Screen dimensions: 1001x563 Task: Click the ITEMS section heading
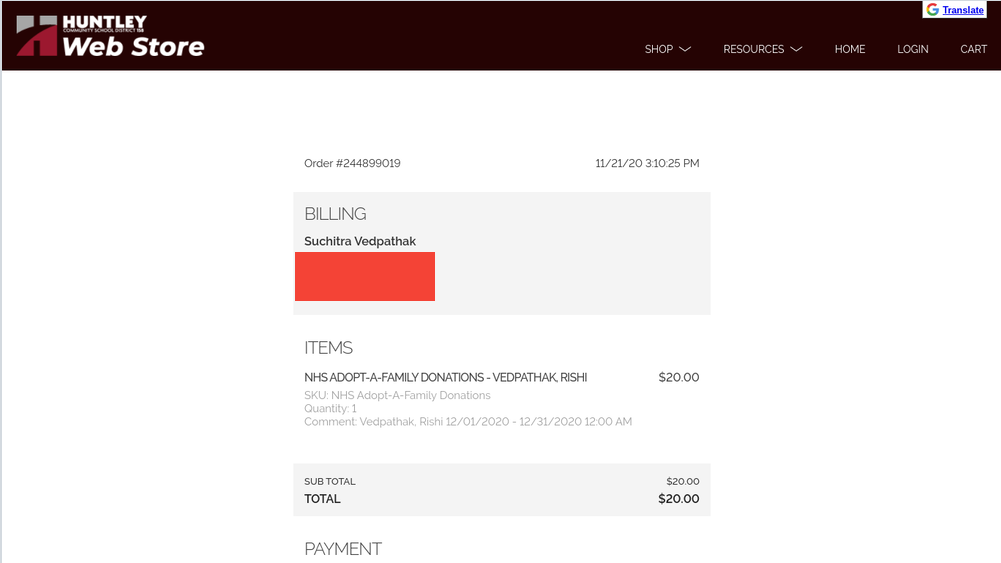[328, 348]
